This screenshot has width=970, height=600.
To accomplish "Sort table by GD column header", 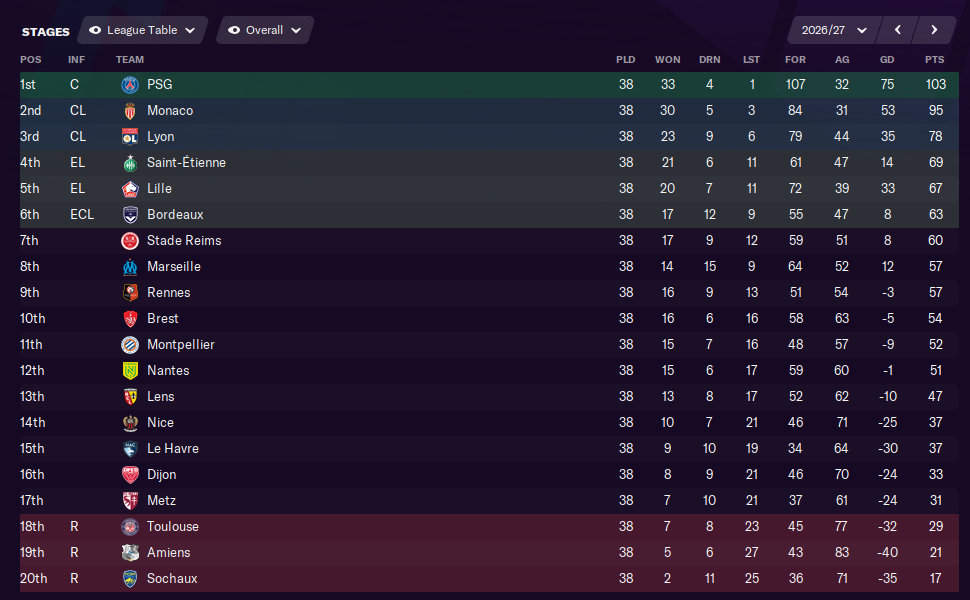I will click(887, 59).
